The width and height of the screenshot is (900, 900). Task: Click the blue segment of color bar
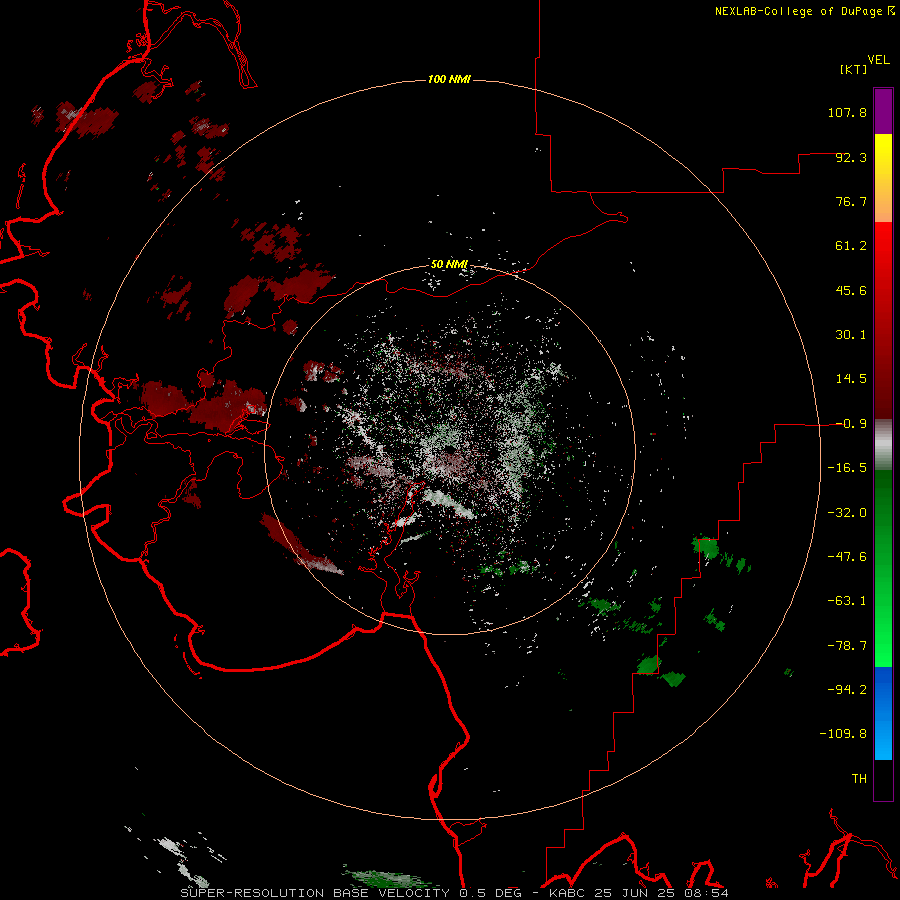pos(883,713)
